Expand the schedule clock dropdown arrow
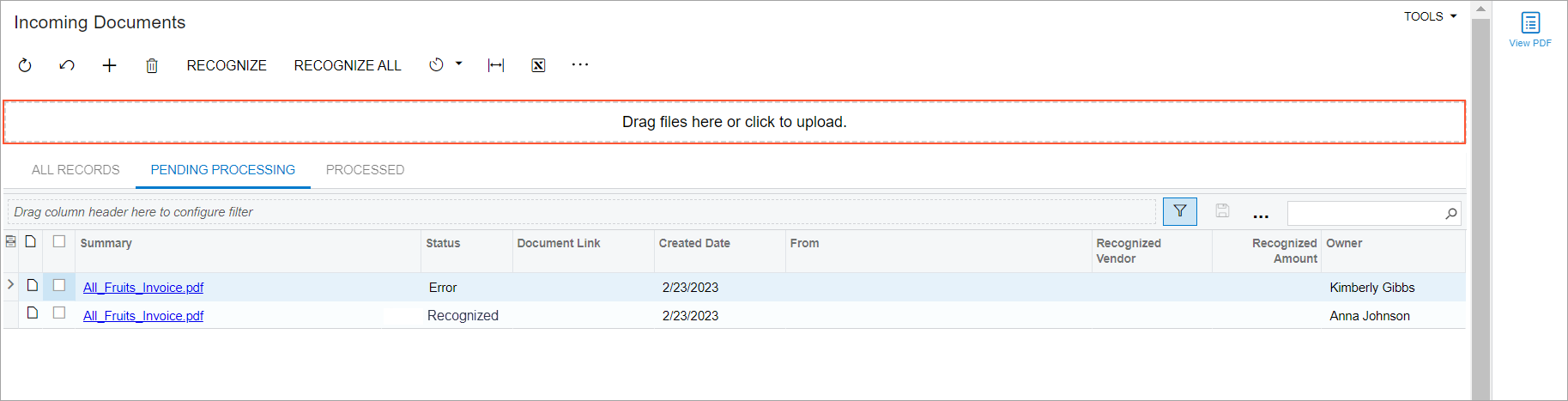Screen dimensions: 1568x401 459,64
